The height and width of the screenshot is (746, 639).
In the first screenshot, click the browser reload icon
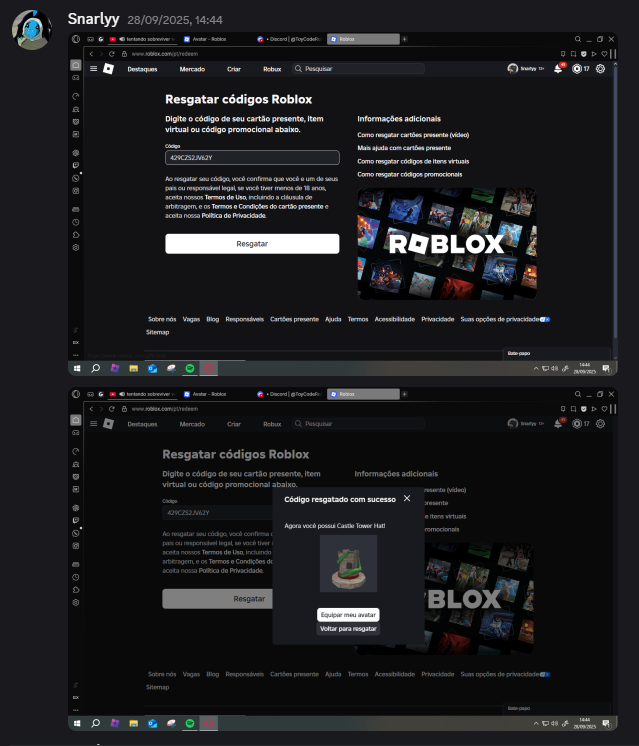click(112, 54)
